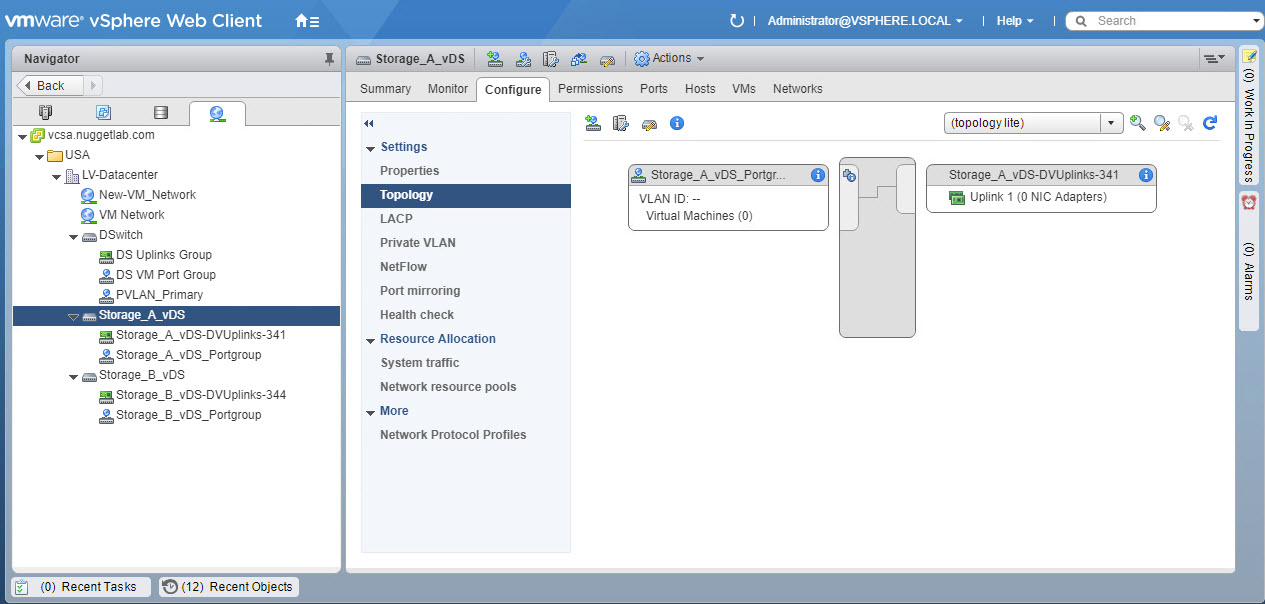Click the blue refresh icon in topology toolbar
The height and width of the screenshot is (604, 1265).
click(1210, 123)
